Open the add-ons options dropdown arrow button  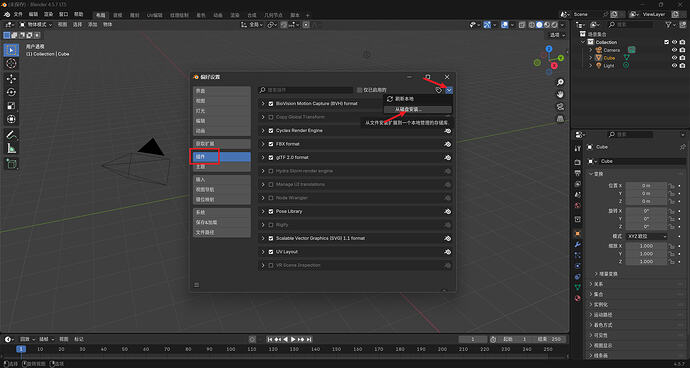(449, 90)
